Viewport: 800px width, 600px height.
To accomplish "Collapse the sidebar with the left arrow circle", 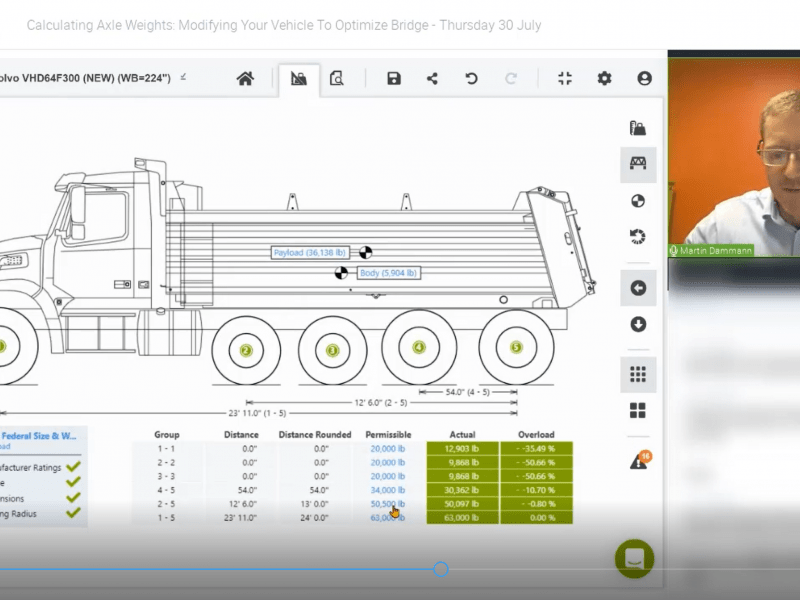I will point(638,288).
